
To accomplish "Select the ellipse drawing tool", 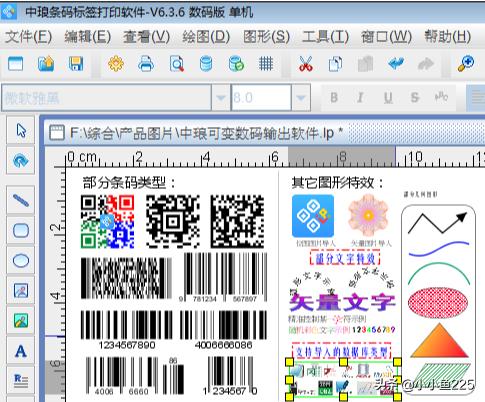I will tap(21, 260).
